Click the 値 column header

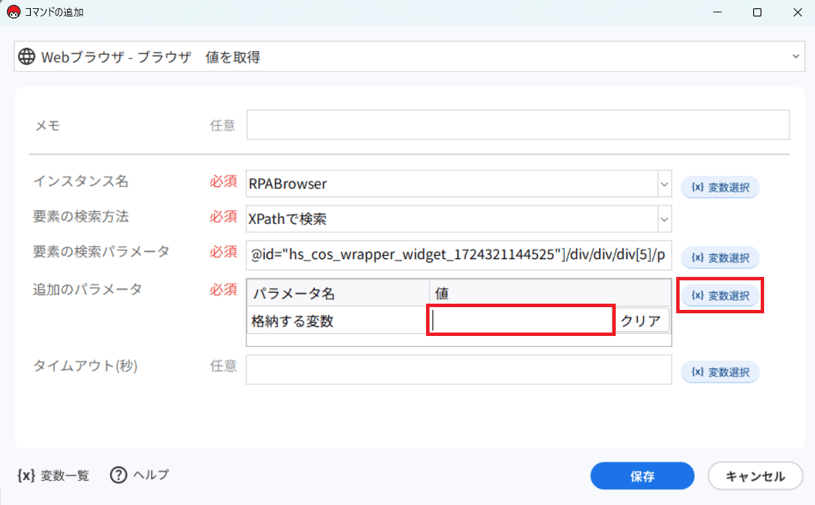click(x=550, y=293)
